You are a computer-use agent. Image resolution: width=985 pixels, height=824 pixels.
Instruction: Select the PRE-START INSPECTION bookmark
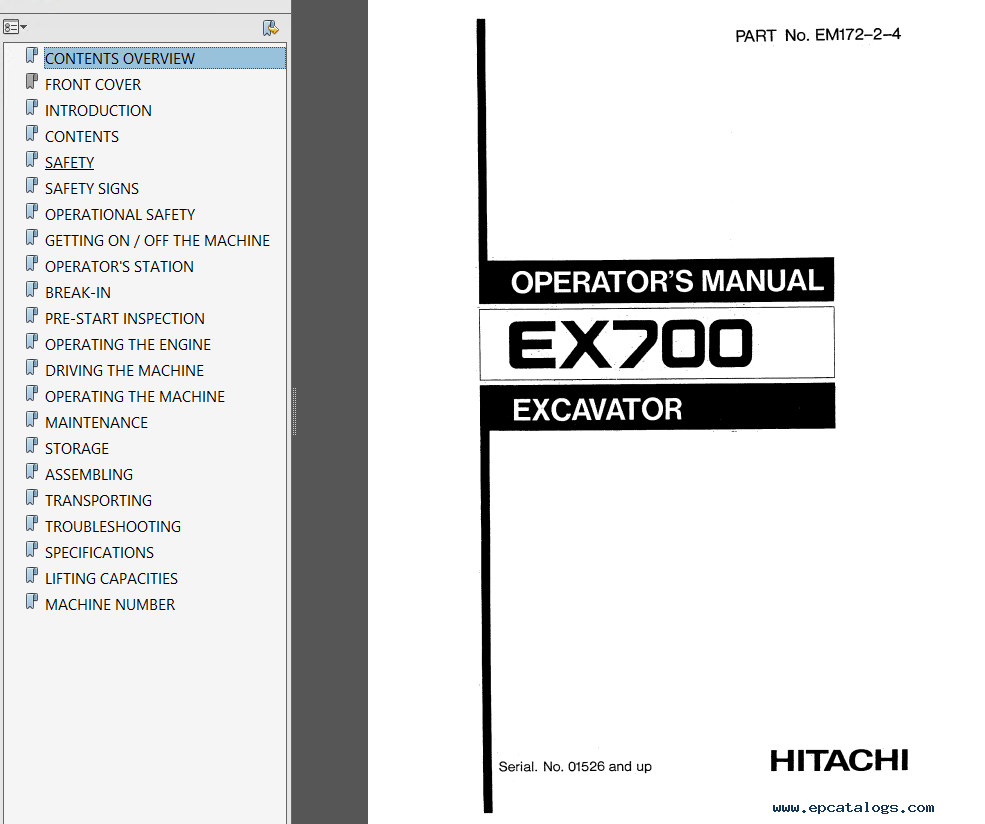(124, 318)
